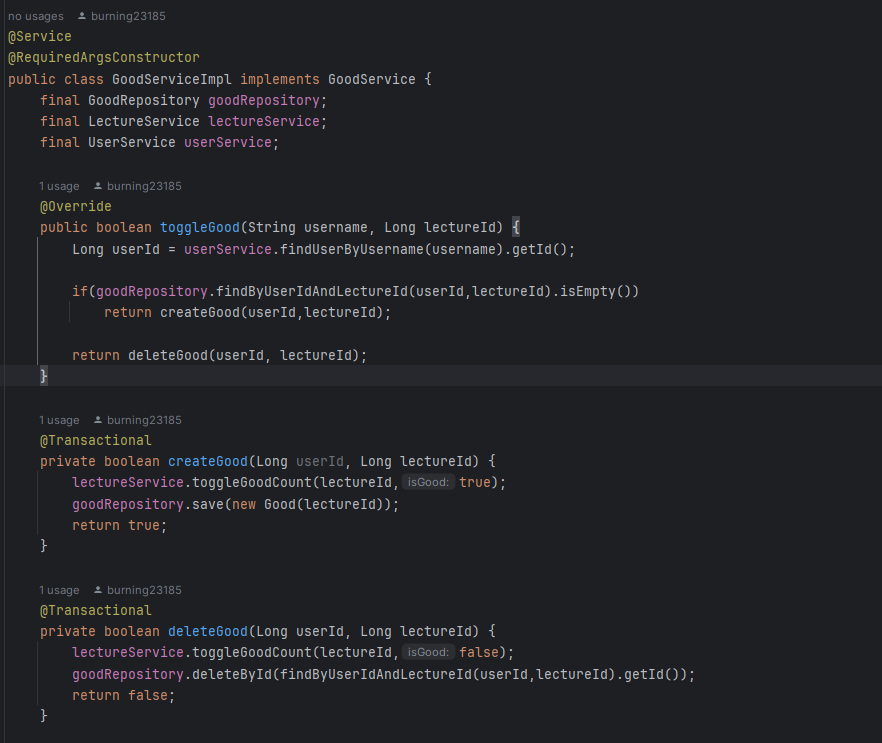882x743 pixels.
Task: Click the createGood call in return statement
Action: coord(200,313)
